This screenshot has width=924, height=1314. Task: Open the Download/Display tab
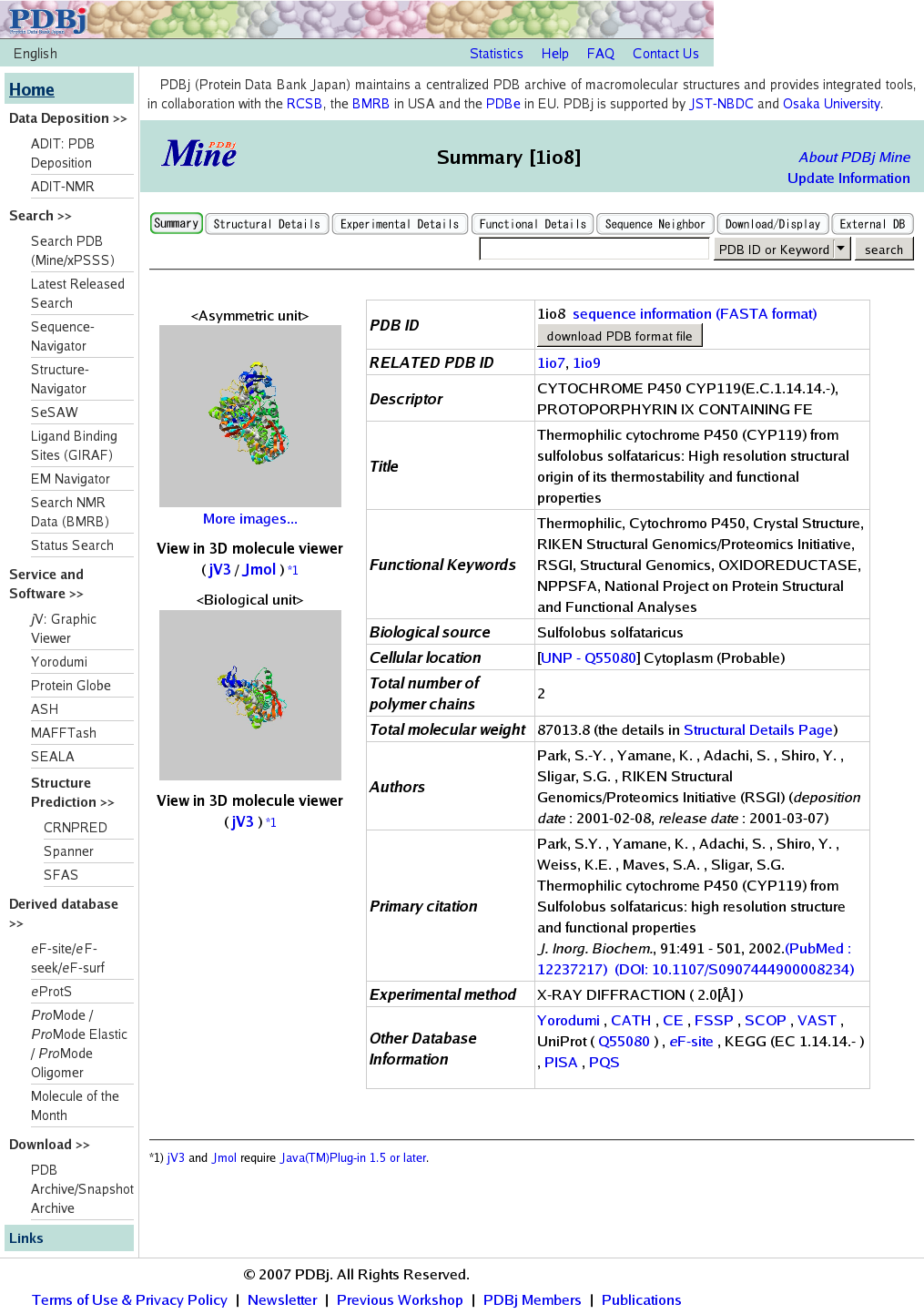click(773, 224)
